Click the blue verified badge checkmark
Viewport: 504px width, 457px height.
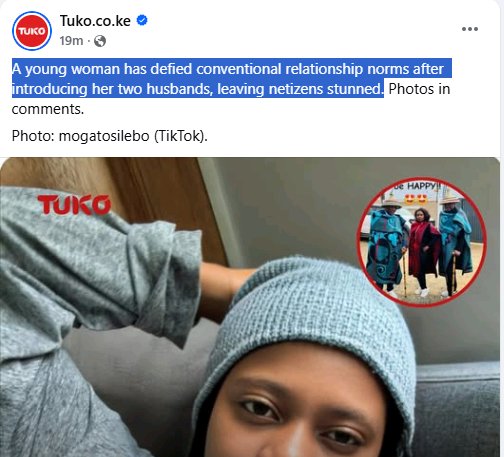point(142,20)
